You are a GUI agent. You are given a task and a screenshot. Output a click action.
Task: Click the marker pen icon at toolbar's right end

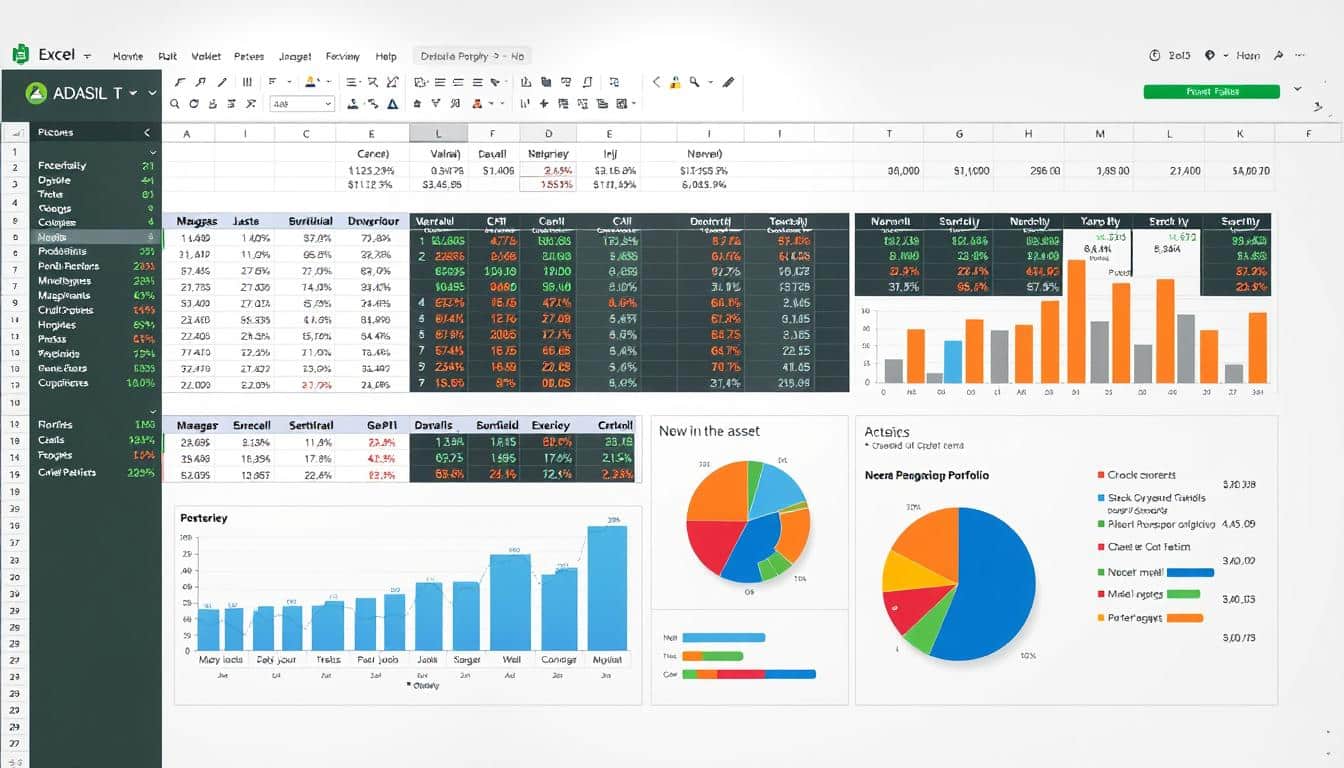tap(728, 82)
